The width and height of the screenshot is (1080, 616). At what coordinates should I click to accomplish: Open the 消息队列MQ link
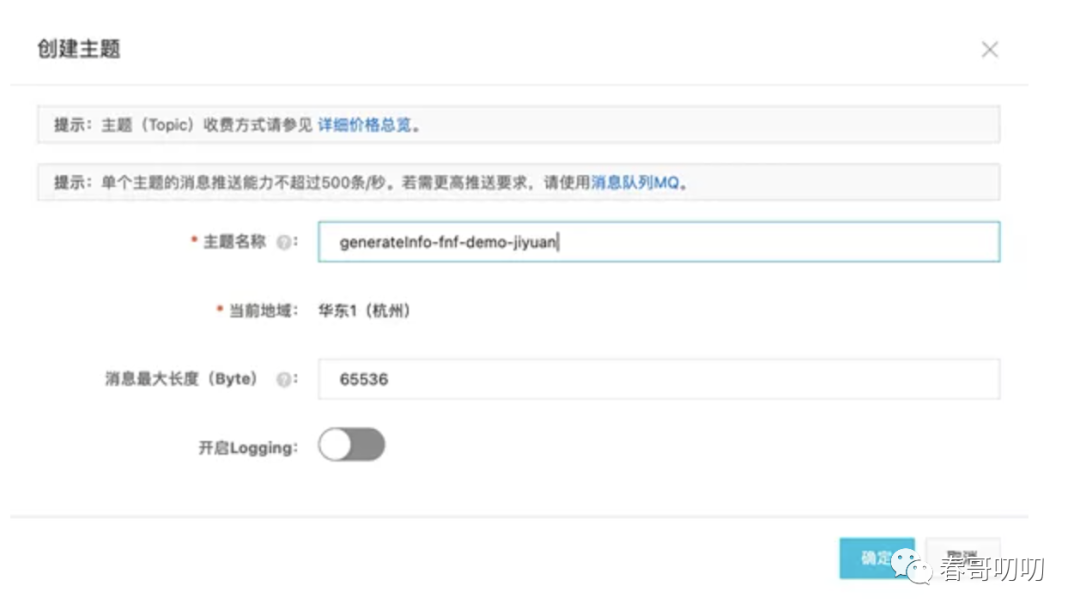coord(635,183)
